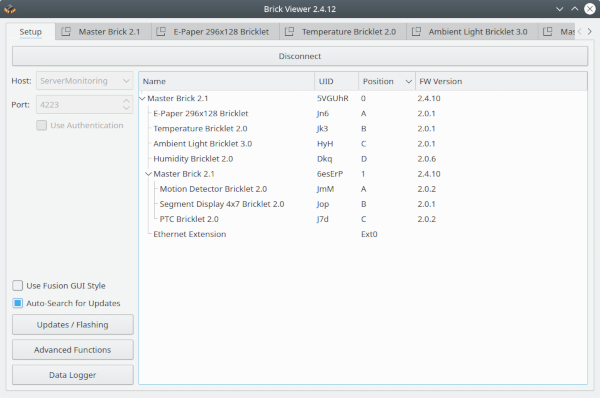This screenshot has height=398, width=600.
Task: Enable Use Fusion GUI Style checkbox
Action: coord(18,285)
